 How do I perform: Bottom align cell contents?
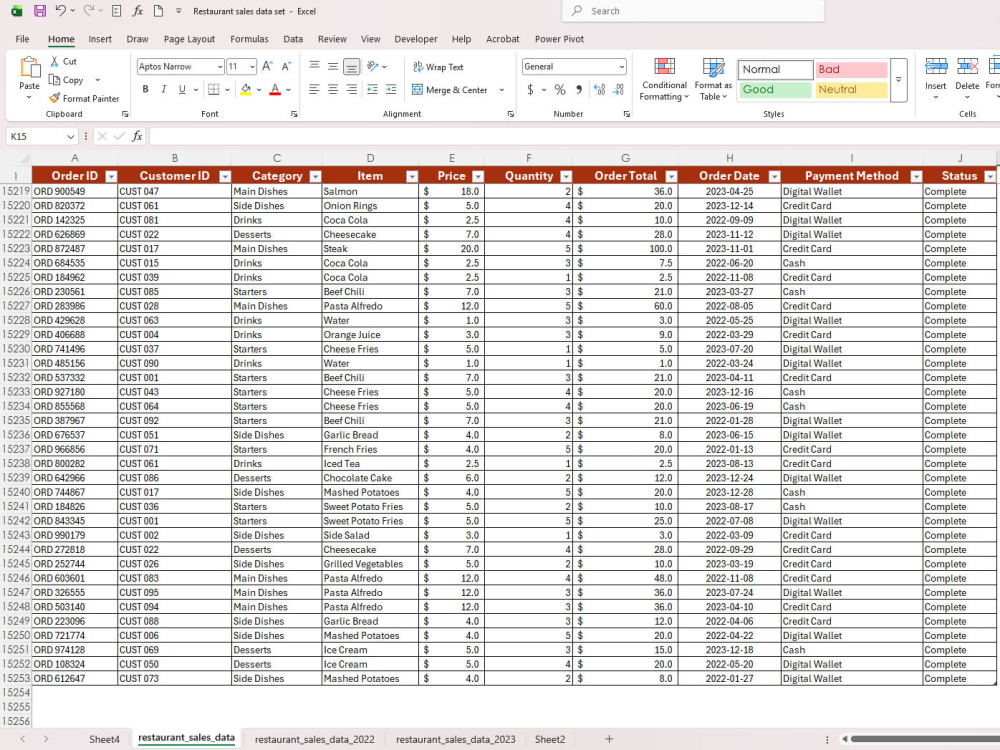click(x=351, y=66)
